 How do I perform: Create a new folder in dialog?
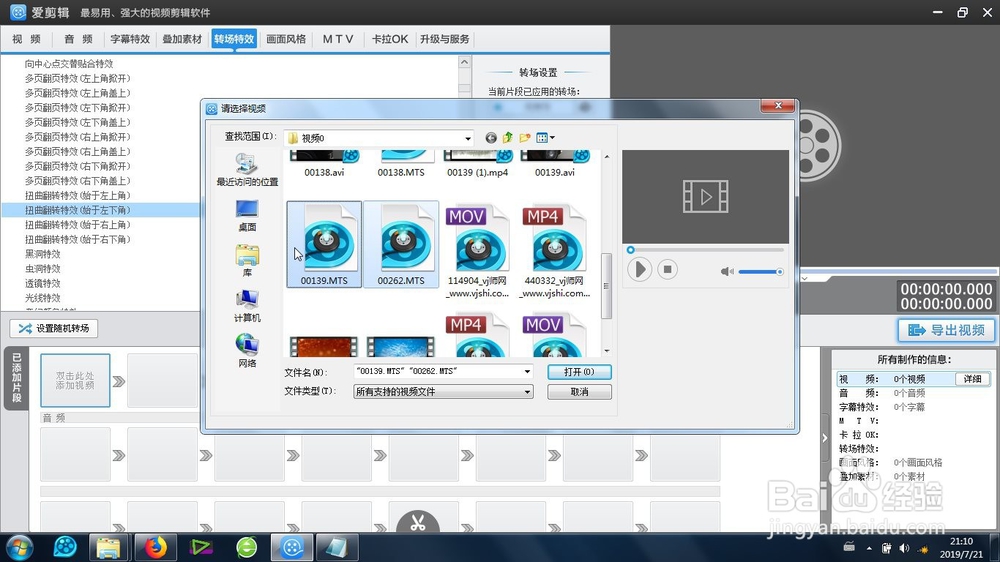pyautogui.click(x=525, y=138)
